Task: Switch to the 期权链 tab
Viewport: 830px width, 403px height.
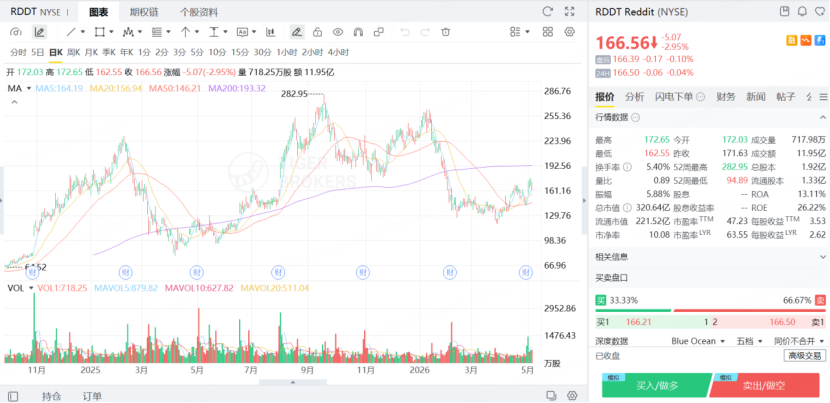Action: 144,12
